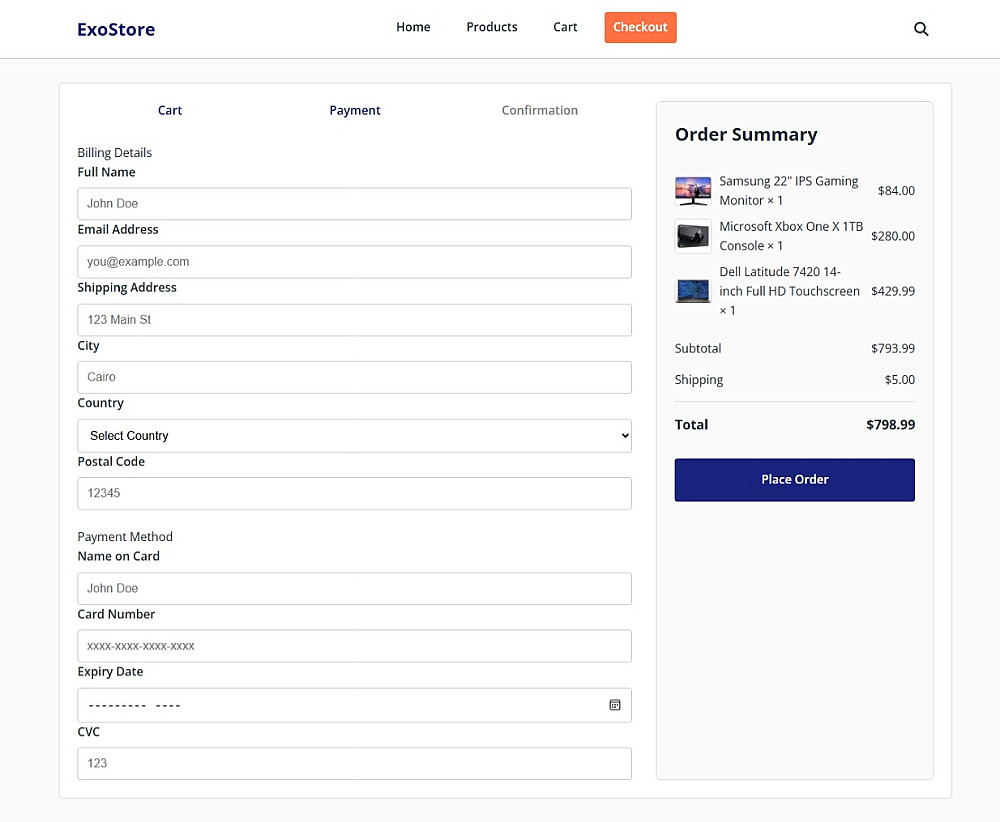Select the Payment step tab

point(355,110)
